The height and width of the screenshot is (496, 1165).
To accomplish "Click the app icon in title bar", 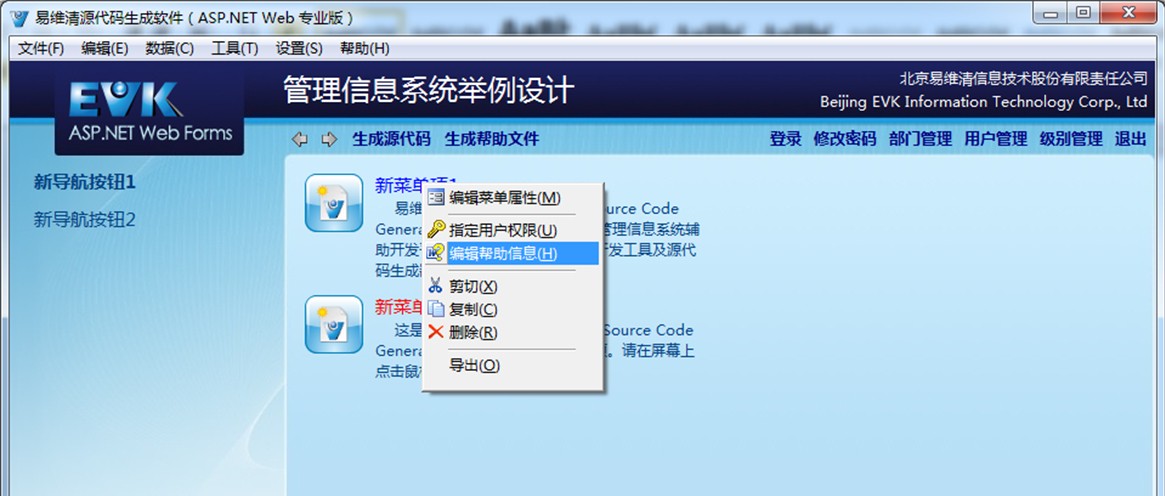I will (x=20, y=18).
